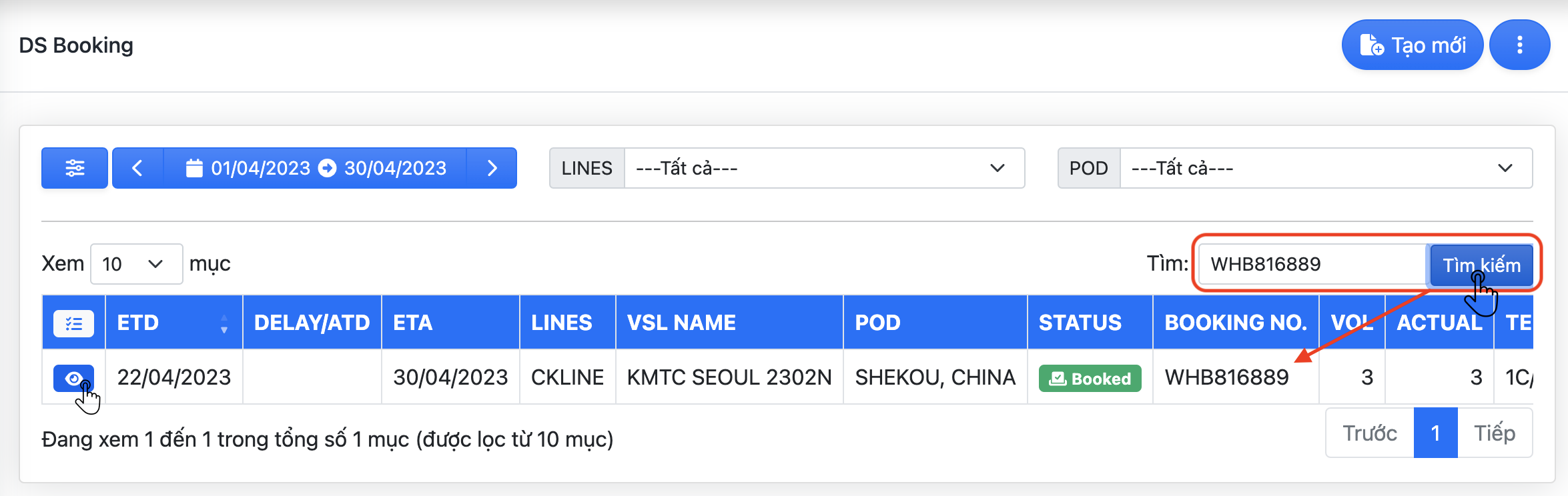Image resolution: width=1568 pixels, height=496 pixels.
Task: Click the Tạo mới button
Action: 1412,45
